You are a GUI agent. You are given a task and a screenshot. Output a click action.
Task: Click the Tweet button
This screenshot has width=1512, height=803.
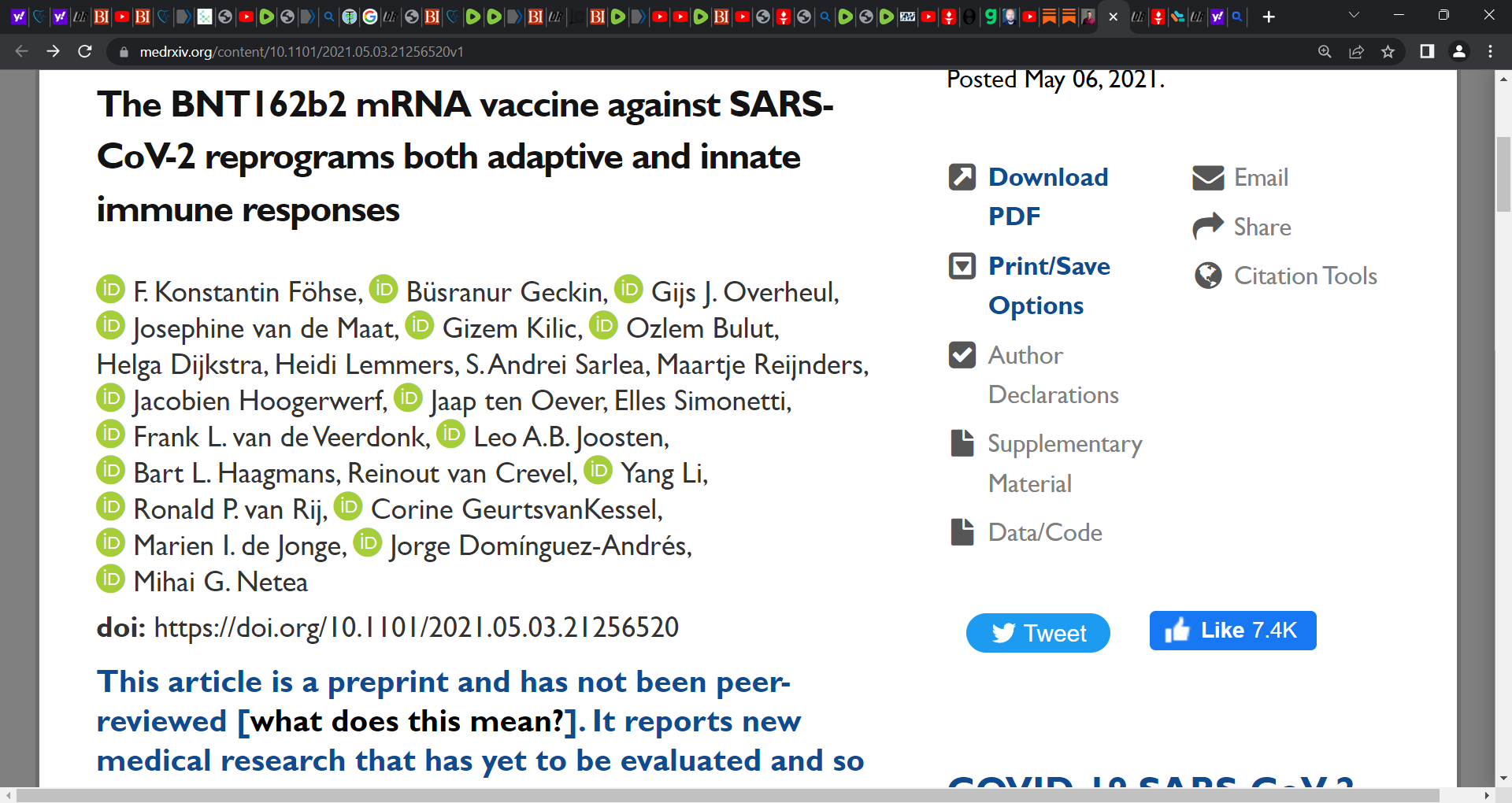tap(1038, 633)
